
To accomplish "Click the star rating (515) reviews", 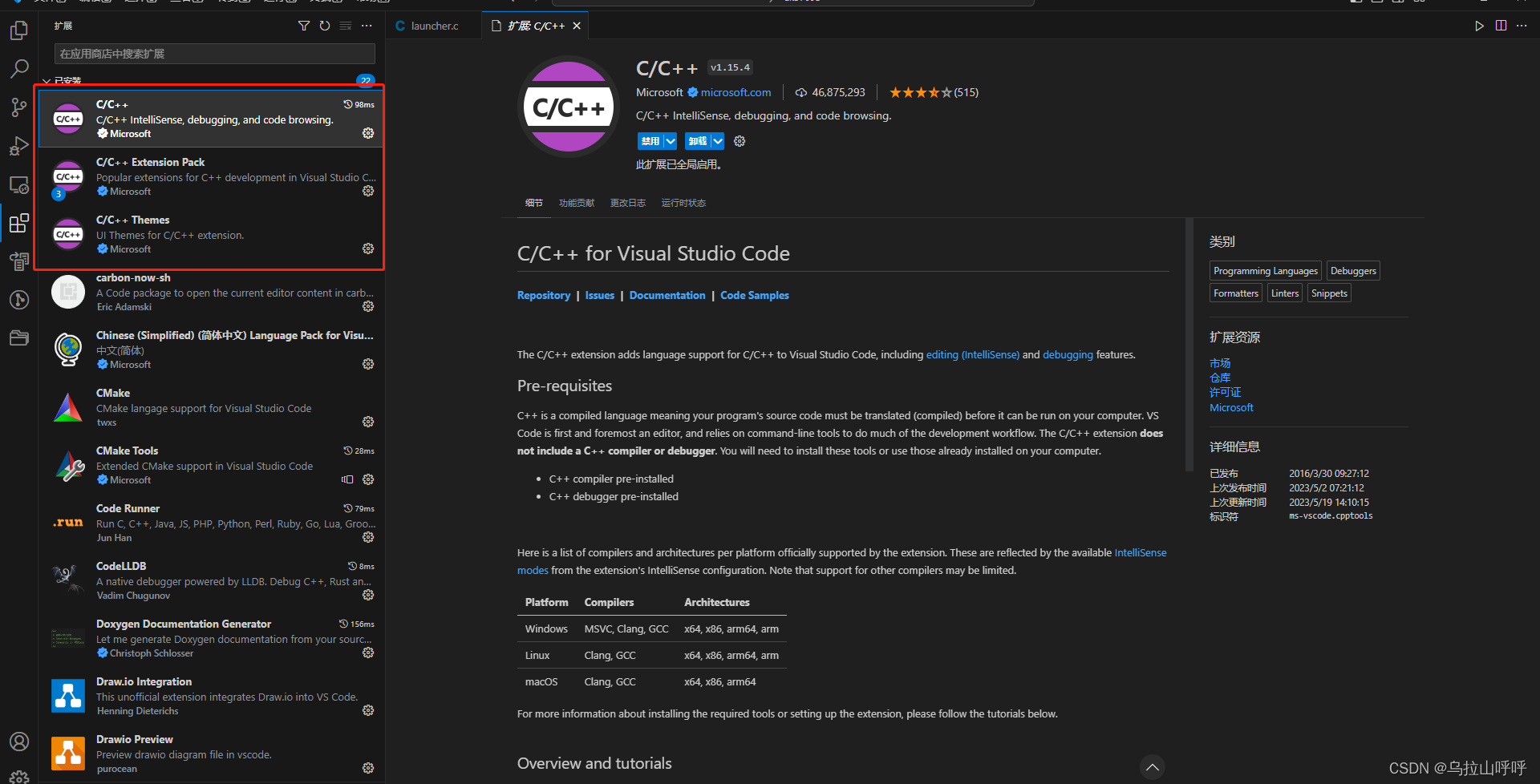I will coord(934,93).
